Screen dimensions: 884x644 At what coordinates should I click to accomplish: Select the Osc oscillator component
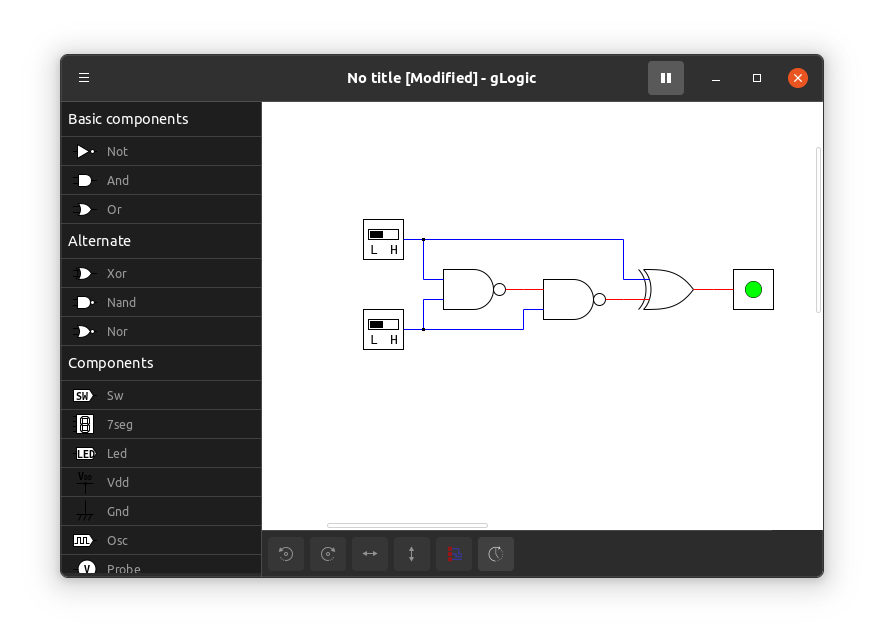[x=161, y=541]
